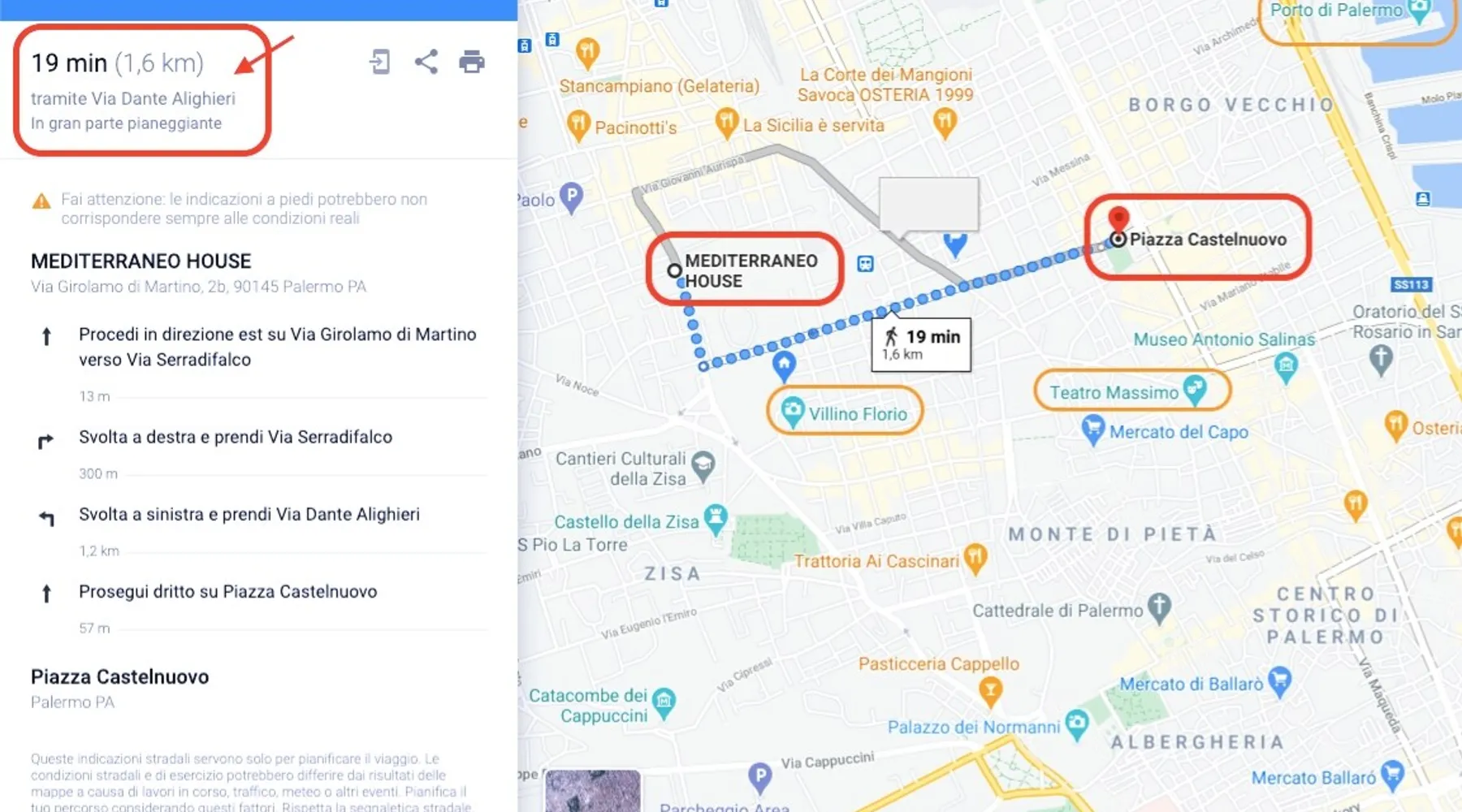
Task: Click the Castello della Zisa marker
Action: pos(716,520)
